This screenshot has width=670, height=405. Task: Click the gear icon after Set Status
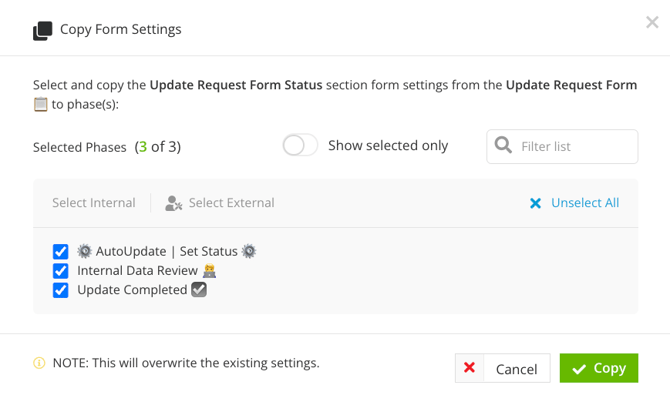point(249,251)
